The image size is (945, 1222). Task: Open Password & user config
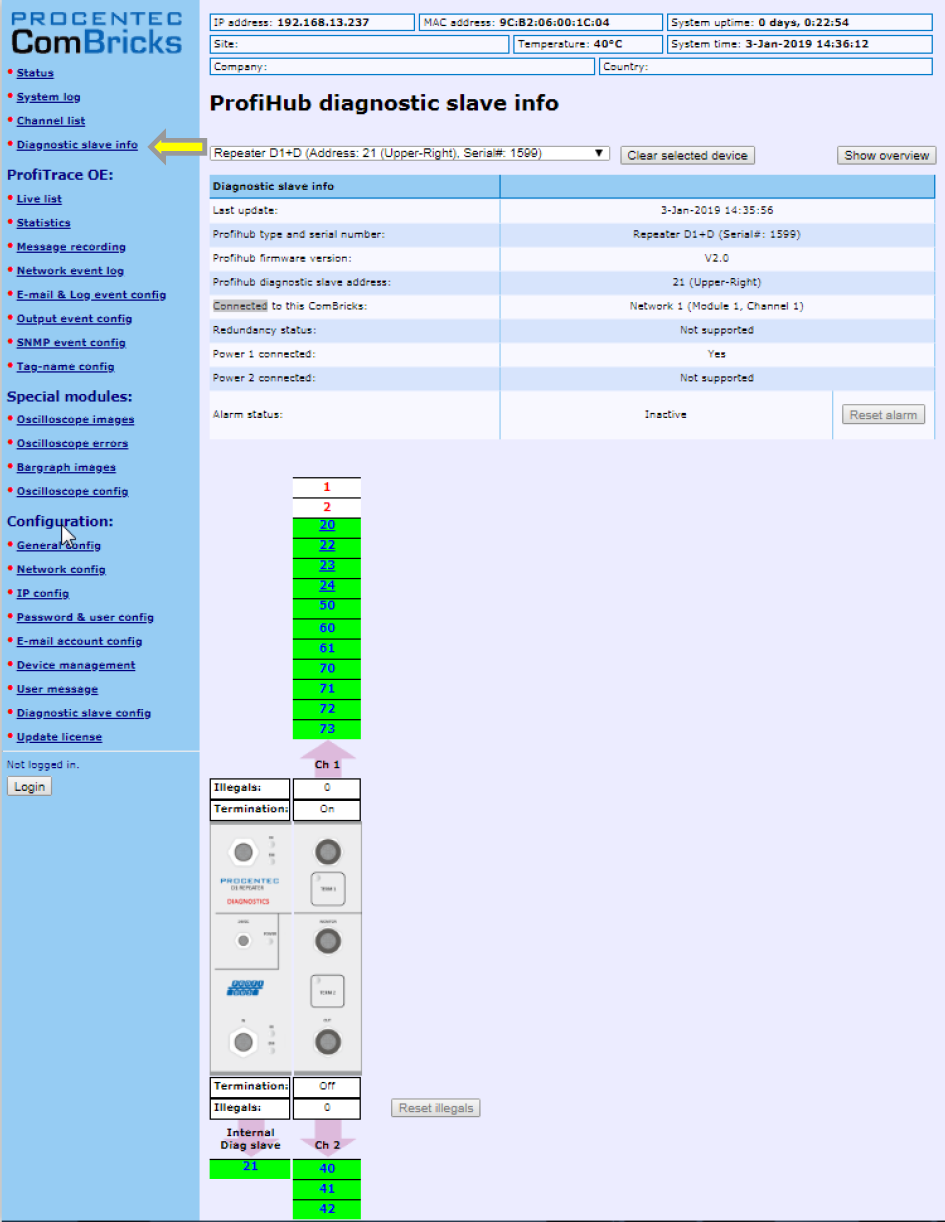(x=85, y=618)
